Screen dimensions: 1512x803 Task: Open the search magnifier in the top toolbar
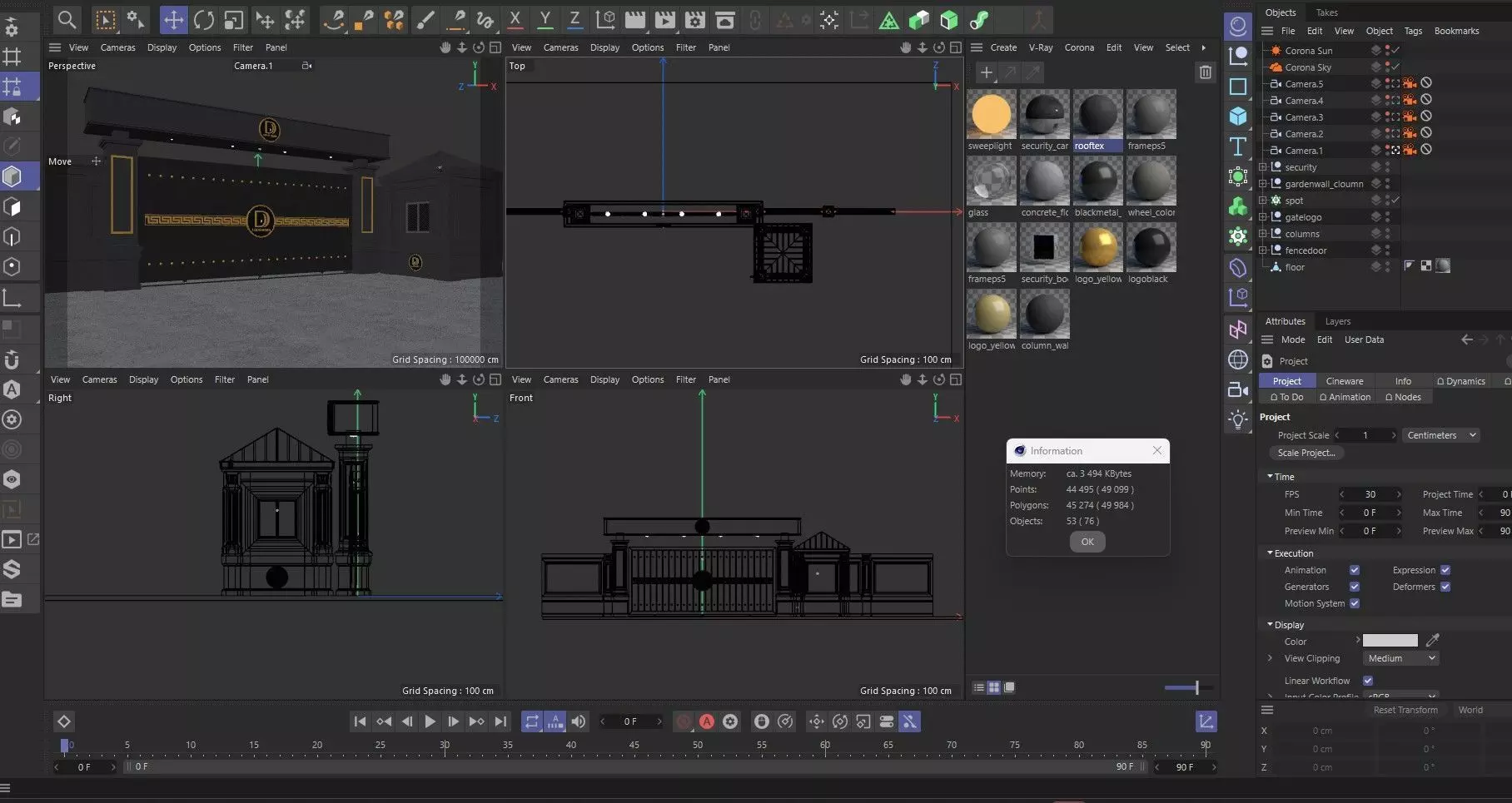click(67, 19)
